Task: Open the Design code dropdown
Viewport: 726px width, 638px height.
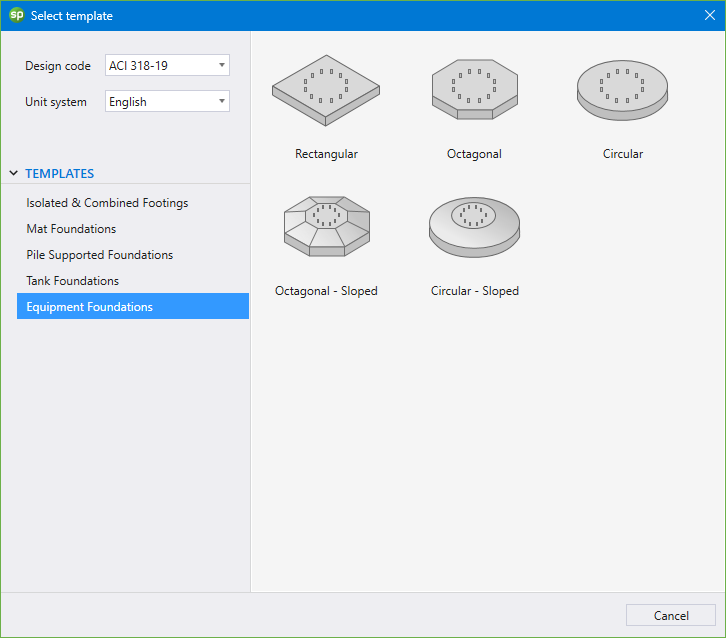Action: point(167,66)
